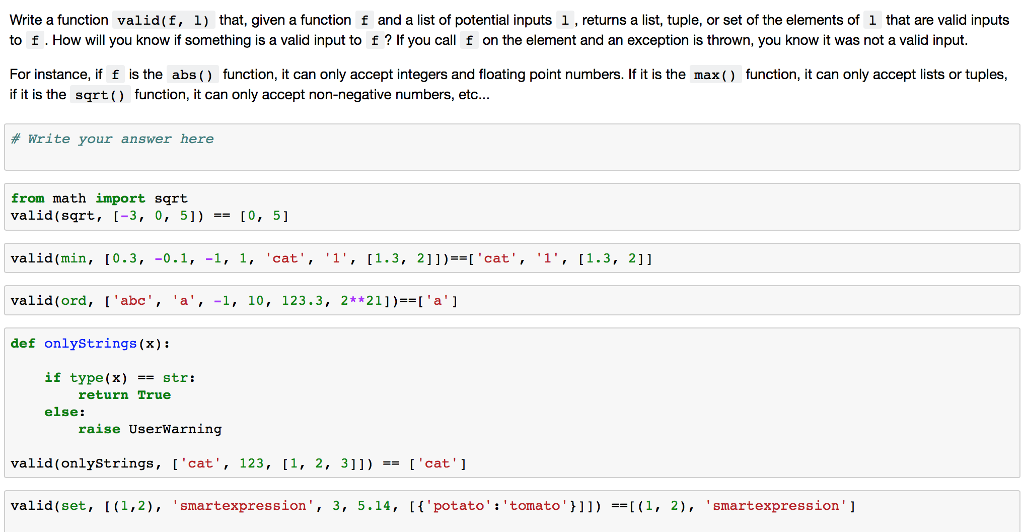Click the valid(min, ...) code cell
This screenshot has height=532, width=1024.
(512, 258)
